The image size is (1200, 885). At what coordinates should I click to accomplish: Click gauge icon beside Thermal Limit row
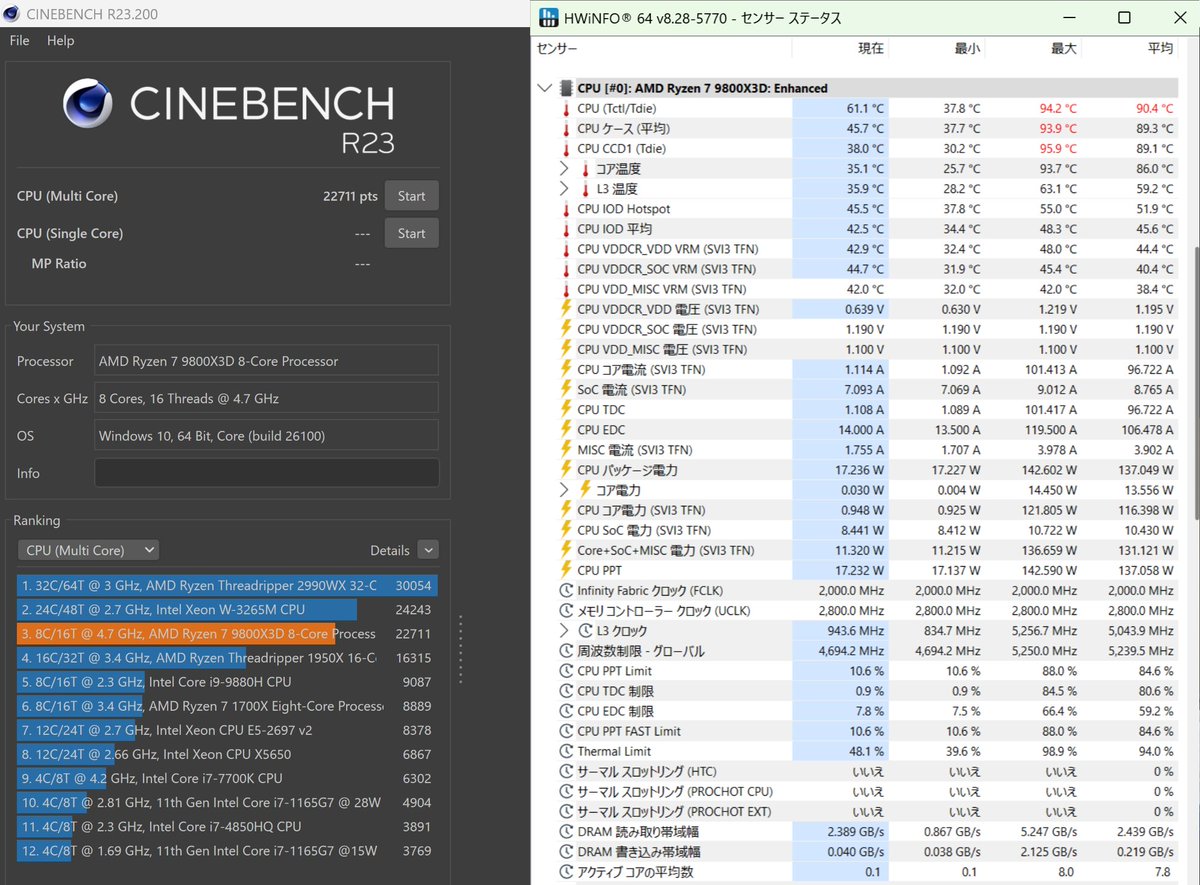[566, 751]
